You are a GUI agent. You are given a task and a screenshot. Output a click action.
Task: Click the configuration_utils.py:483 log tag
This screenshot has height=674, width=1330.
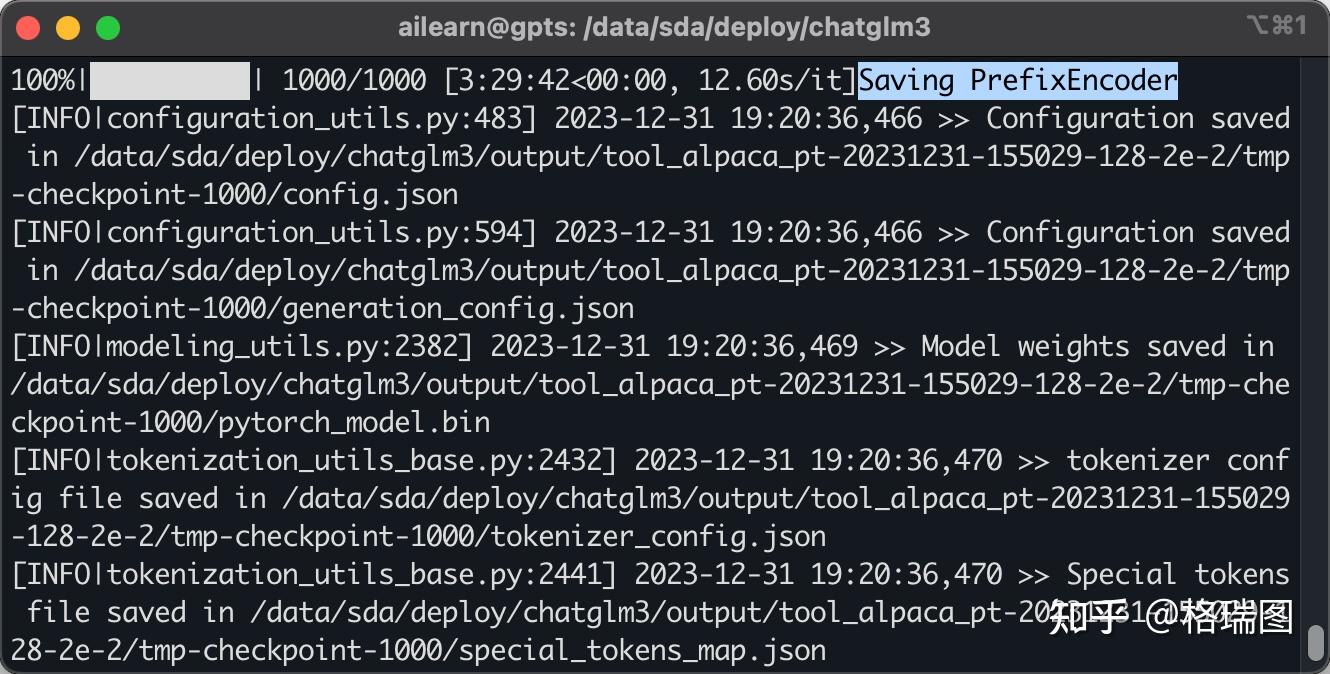(315, 118)
